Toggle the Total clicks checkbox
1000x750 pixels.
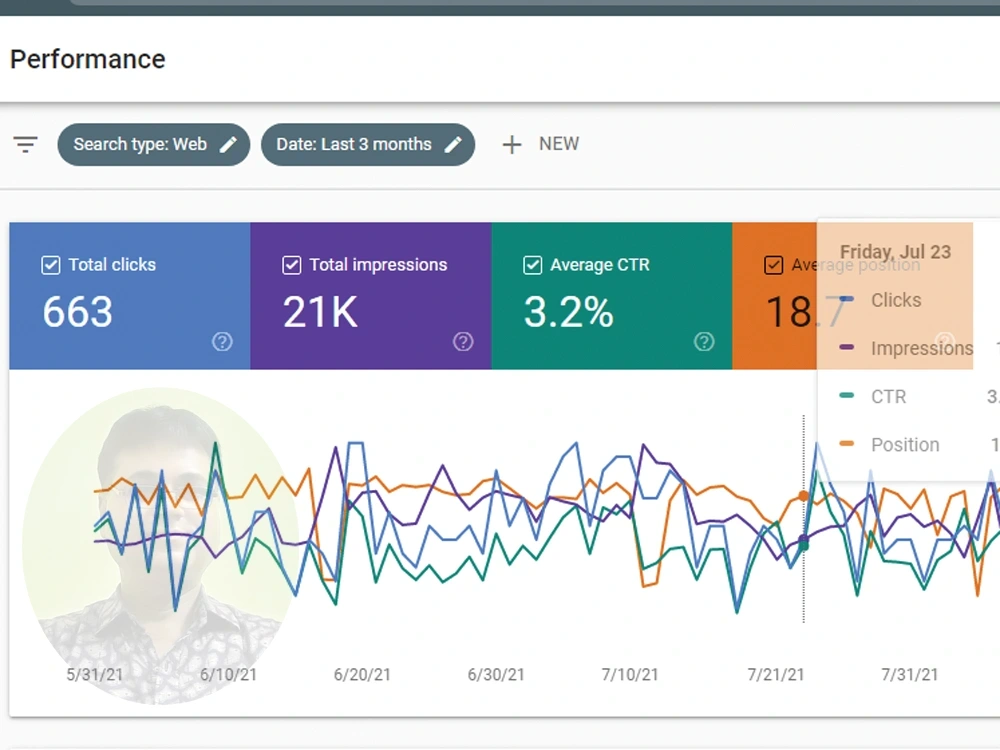50,265
